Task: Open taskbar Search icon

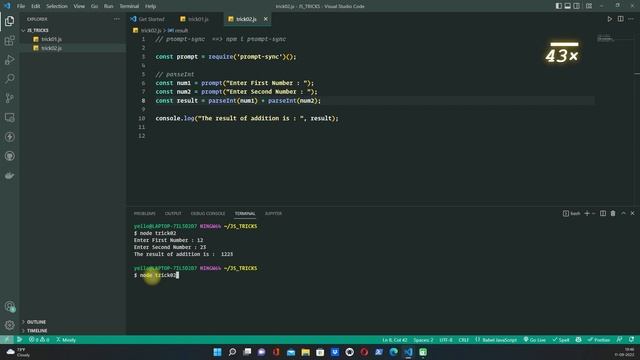Action: [232, 352]
